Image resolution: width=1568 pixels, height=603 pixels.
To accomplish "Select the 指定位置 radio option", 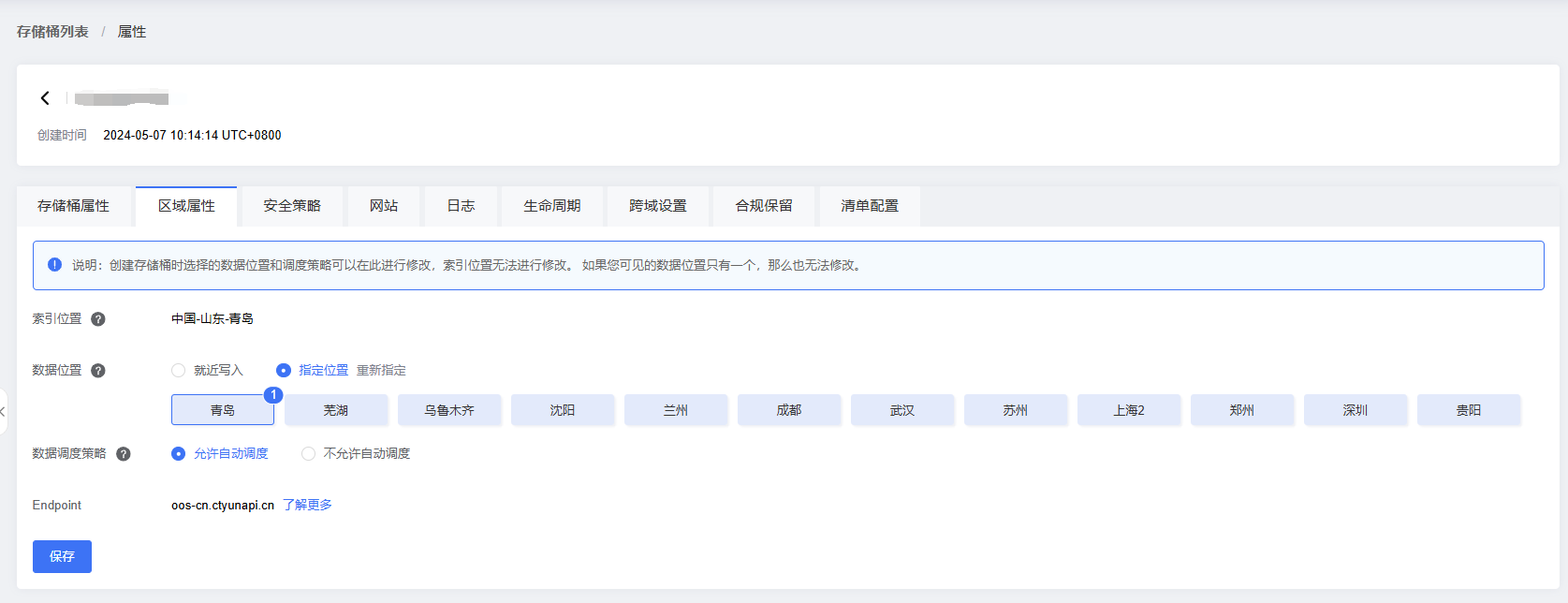I will [x=284, y=371].
